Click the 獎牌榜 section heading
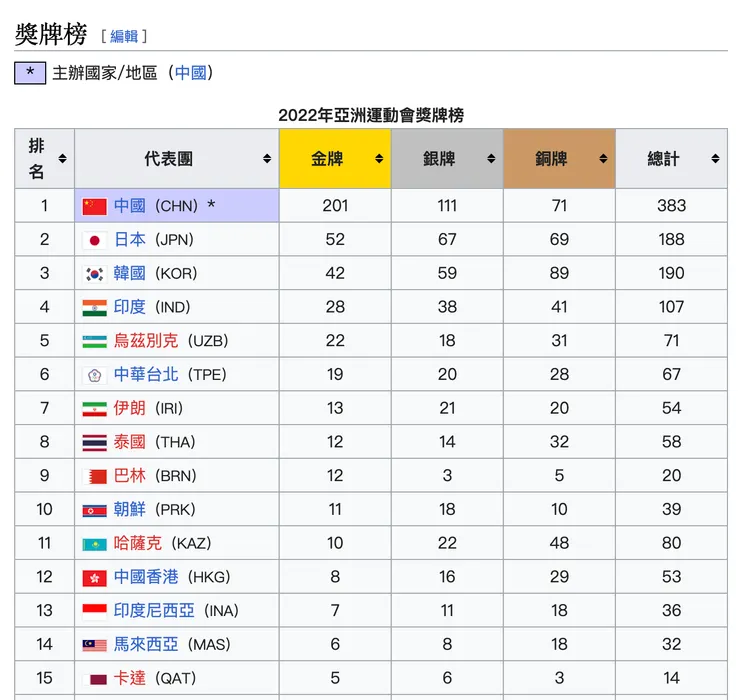740x700 pixels. (x=51, y=34)
